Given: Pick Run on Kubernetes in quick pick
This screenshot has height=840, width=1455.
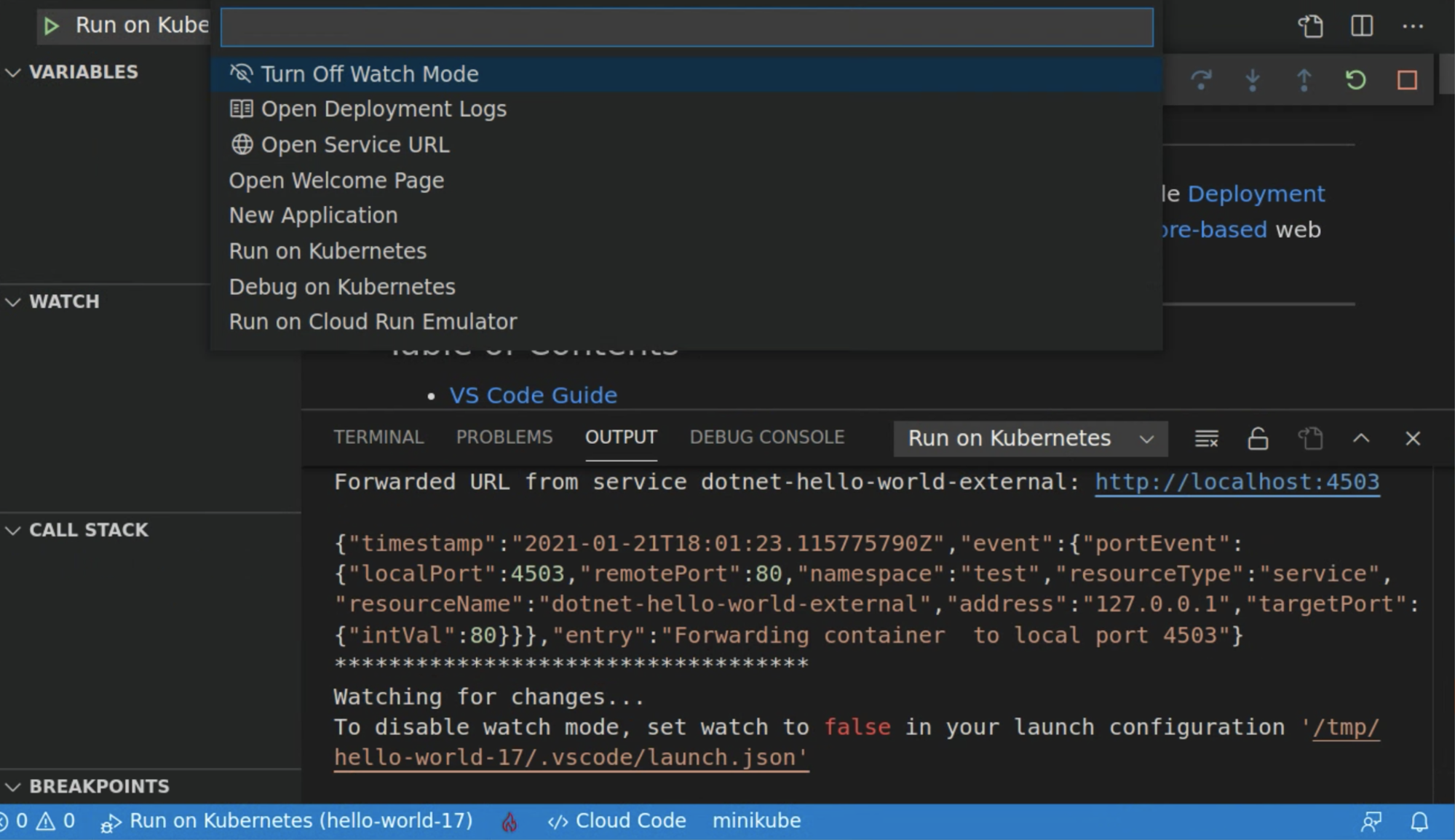Looking at the screenshot, I should click(x=686, y=251).
